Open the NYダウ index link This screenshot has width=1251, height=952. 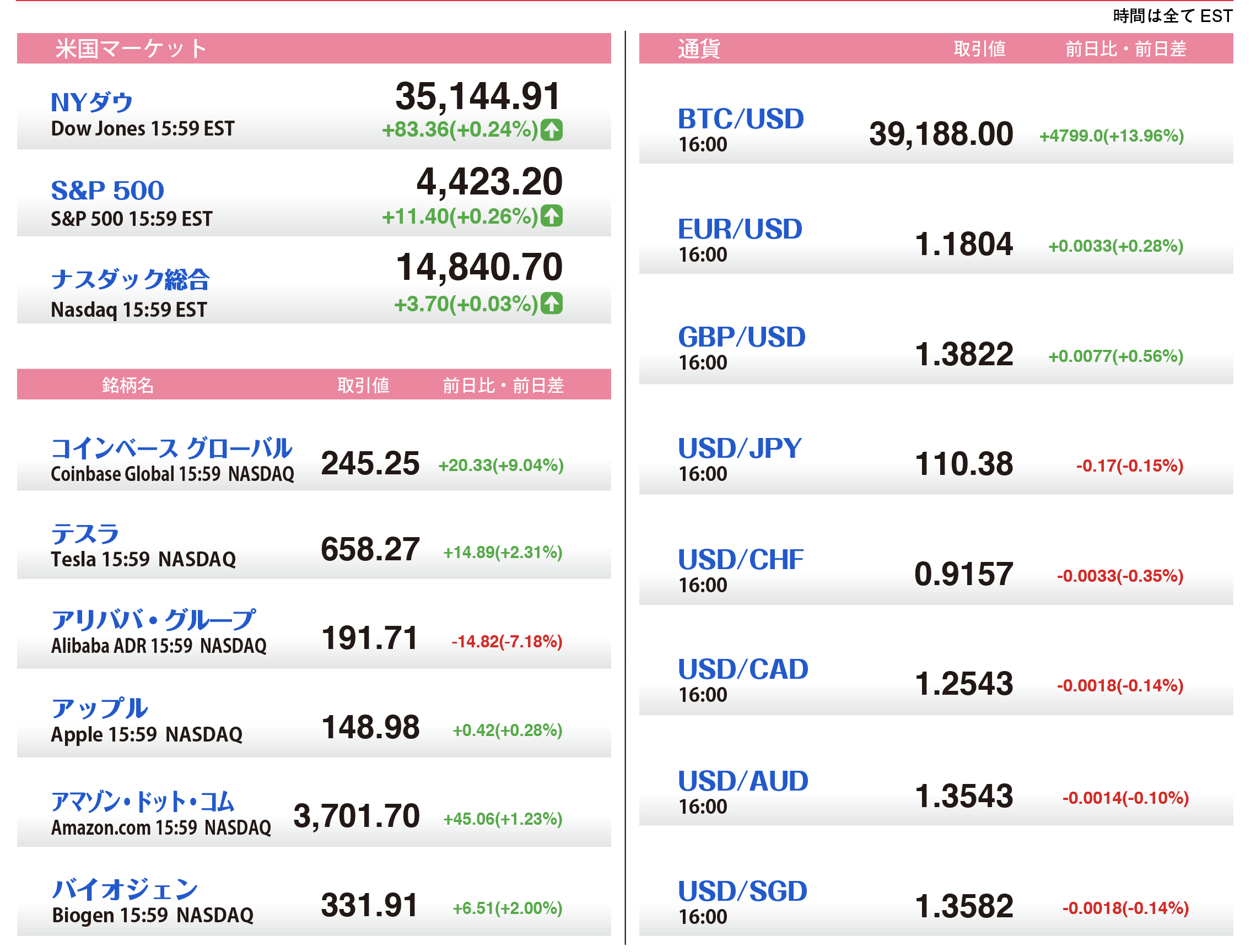[91, 102]
